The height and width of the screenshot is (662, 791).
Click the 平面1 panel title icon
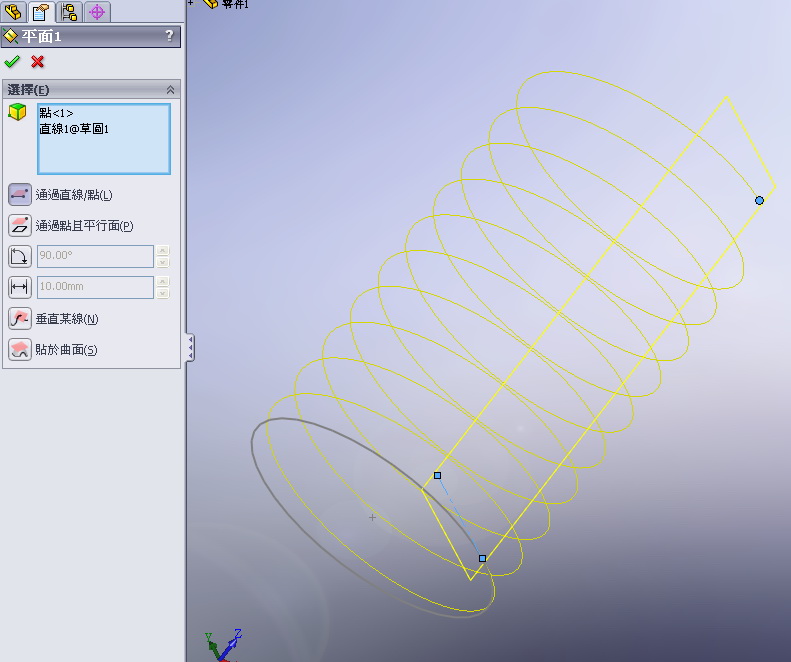point(11,36)
